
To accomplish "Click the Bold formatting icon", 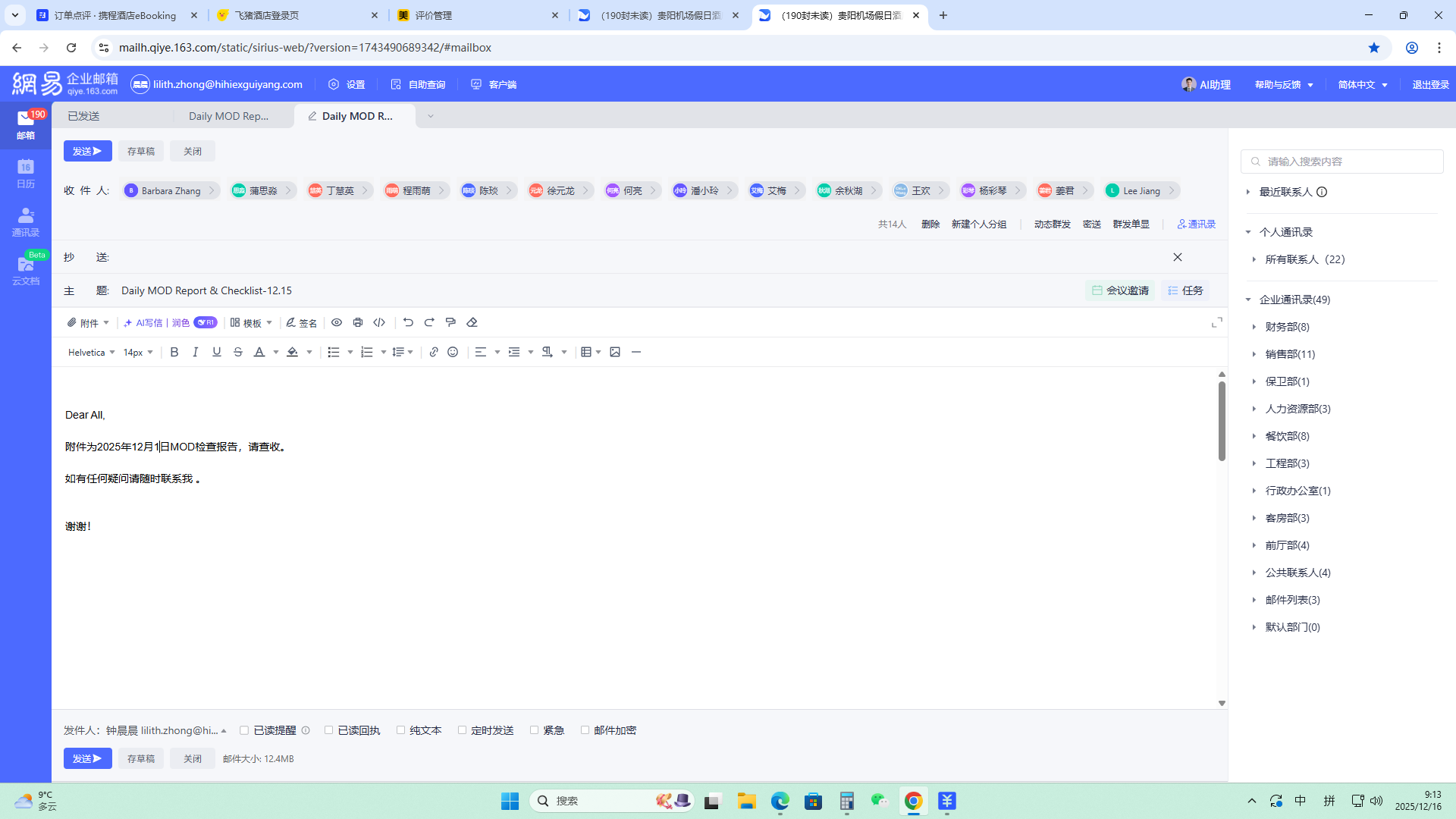I will 174,352.
